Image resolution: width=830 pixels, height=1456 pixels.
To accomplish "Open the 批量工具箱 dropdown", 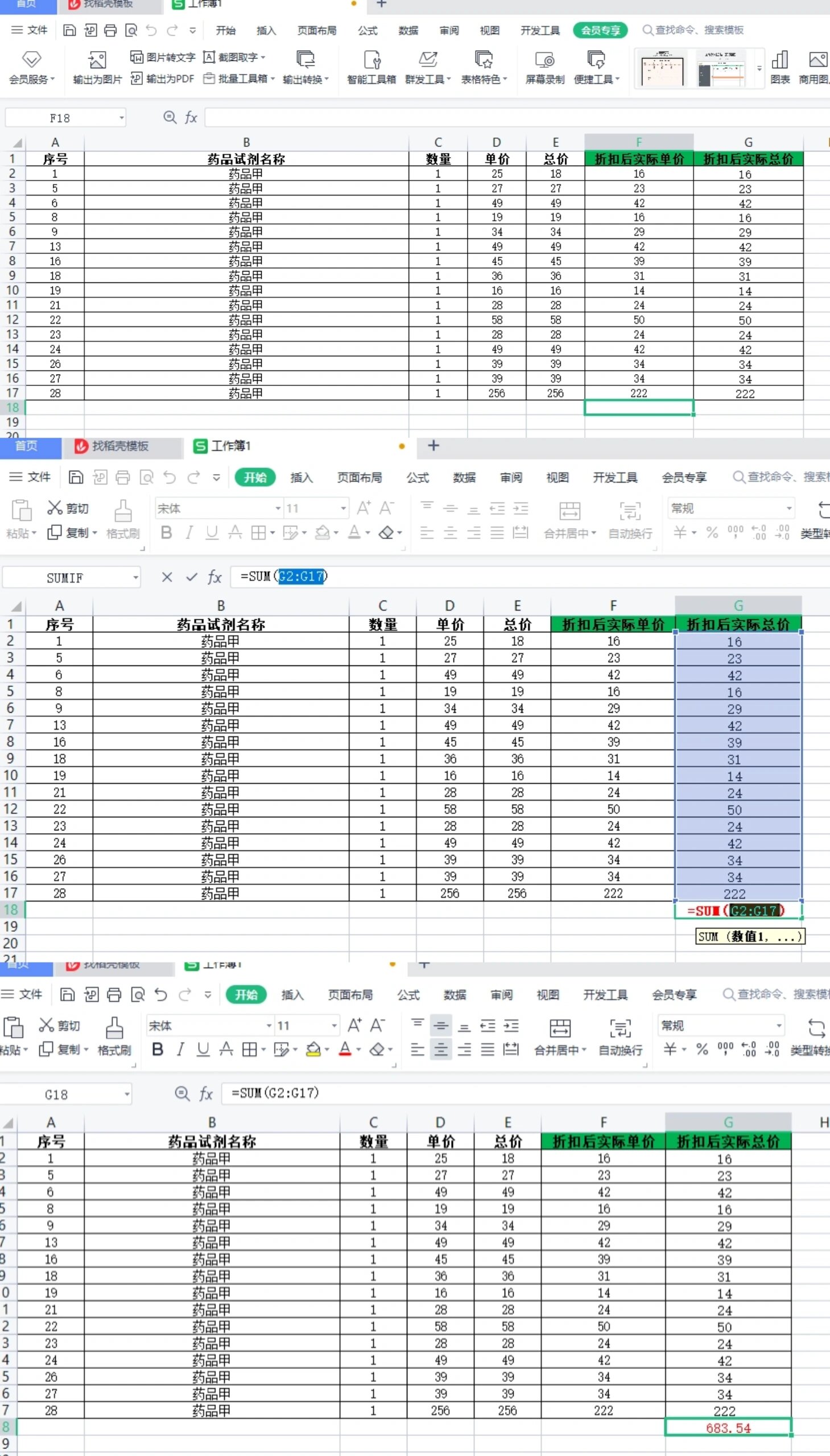I will [x=239, y=79].
